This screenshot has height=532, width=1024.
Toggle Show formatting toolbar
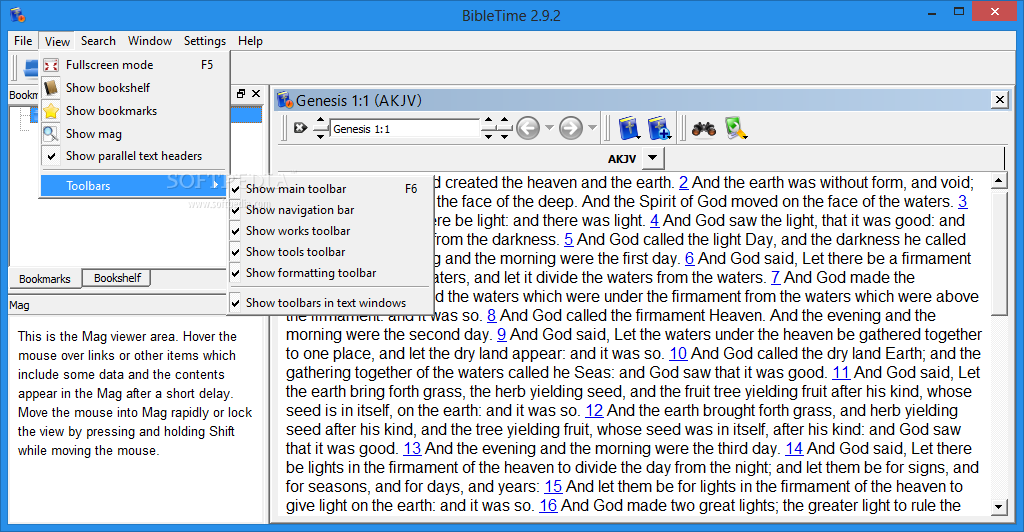coord(331,272)
